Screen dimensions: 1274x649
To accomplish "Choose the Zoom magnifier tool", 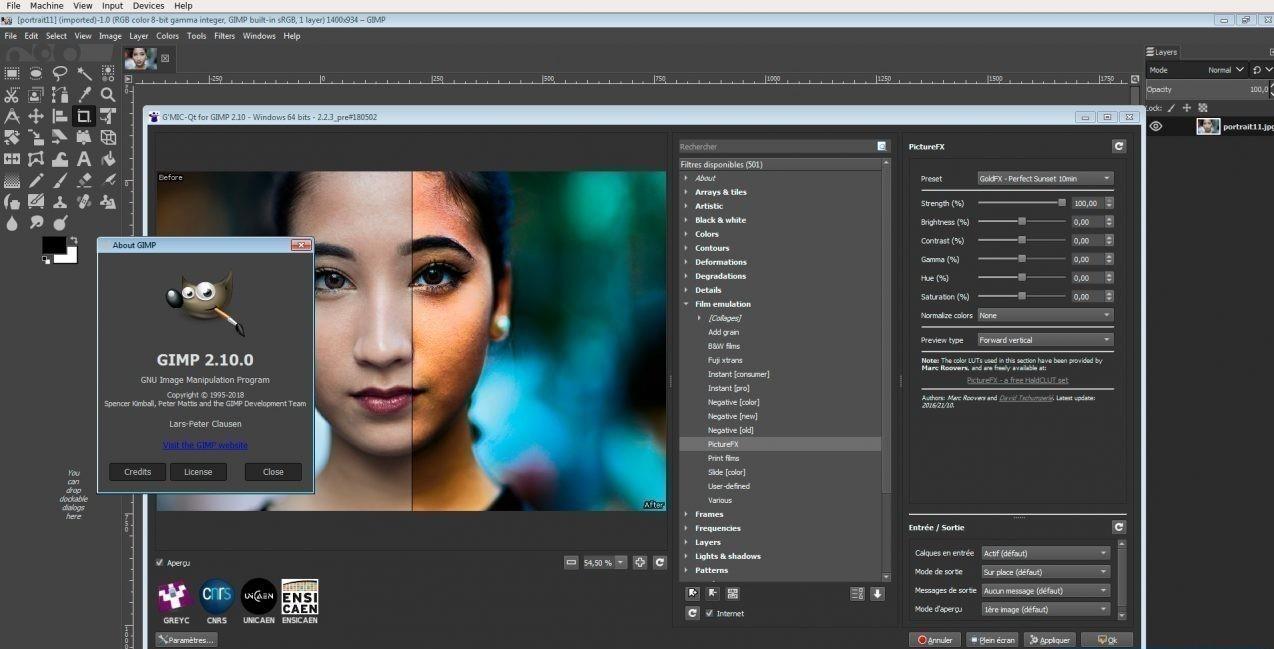I will pyautogui.click(x=108, y=95).
